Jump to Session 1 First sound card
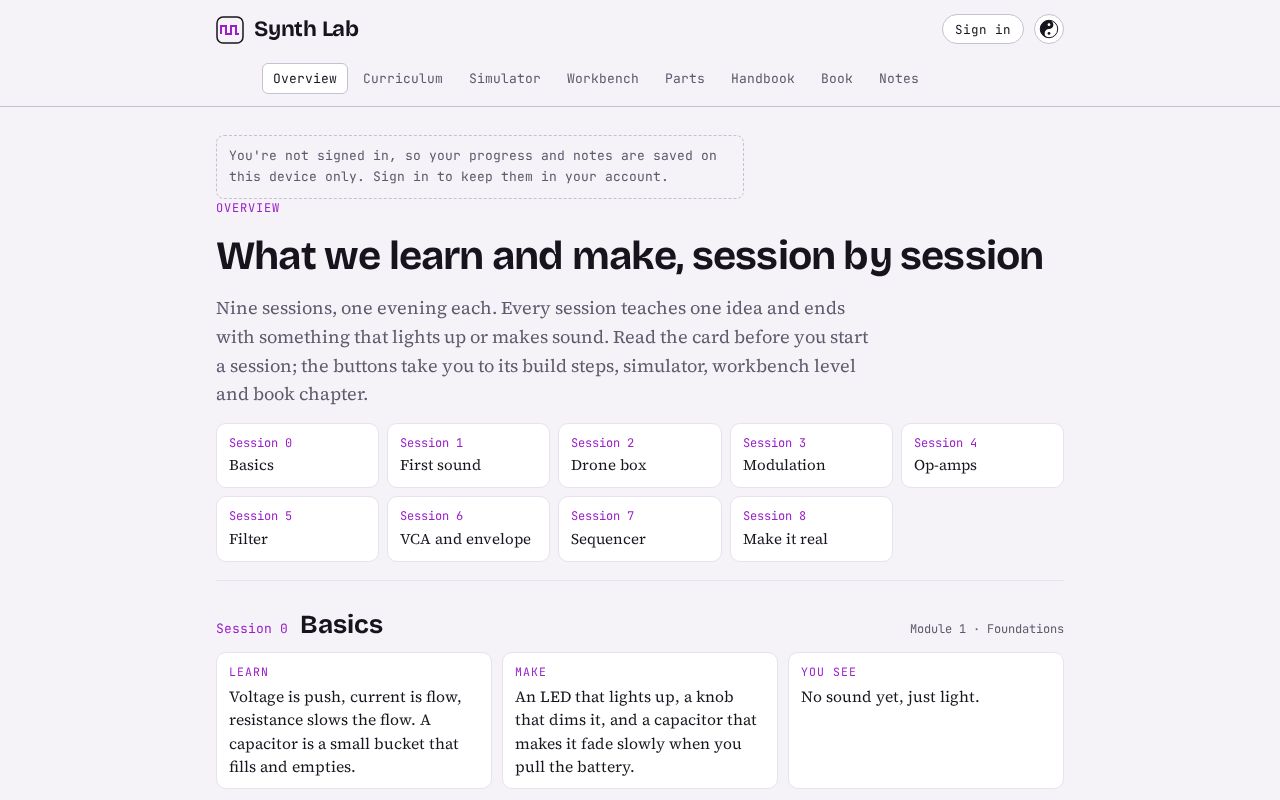1280x800 pixels. [468, 455]
